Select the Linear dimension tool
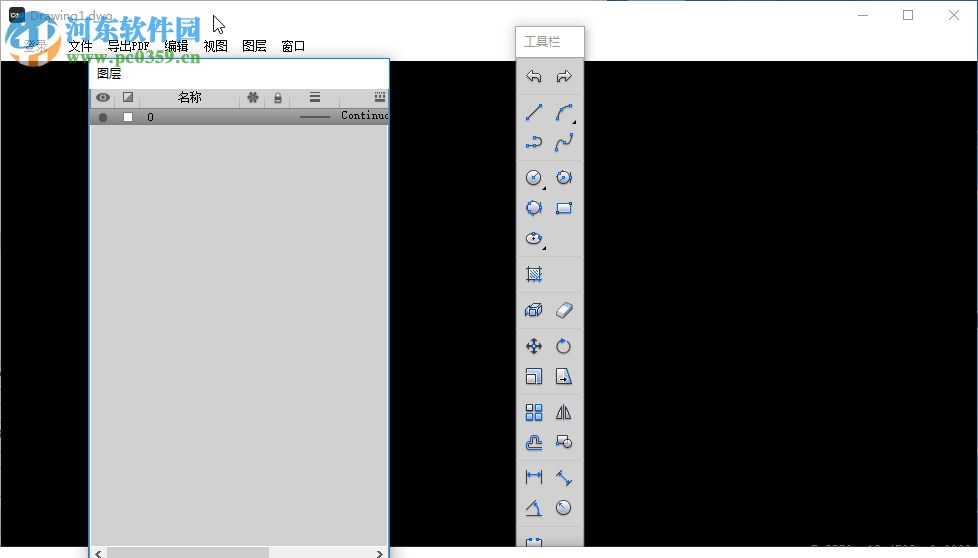Viewport: 978px width, 558px height. click(534, 478)
